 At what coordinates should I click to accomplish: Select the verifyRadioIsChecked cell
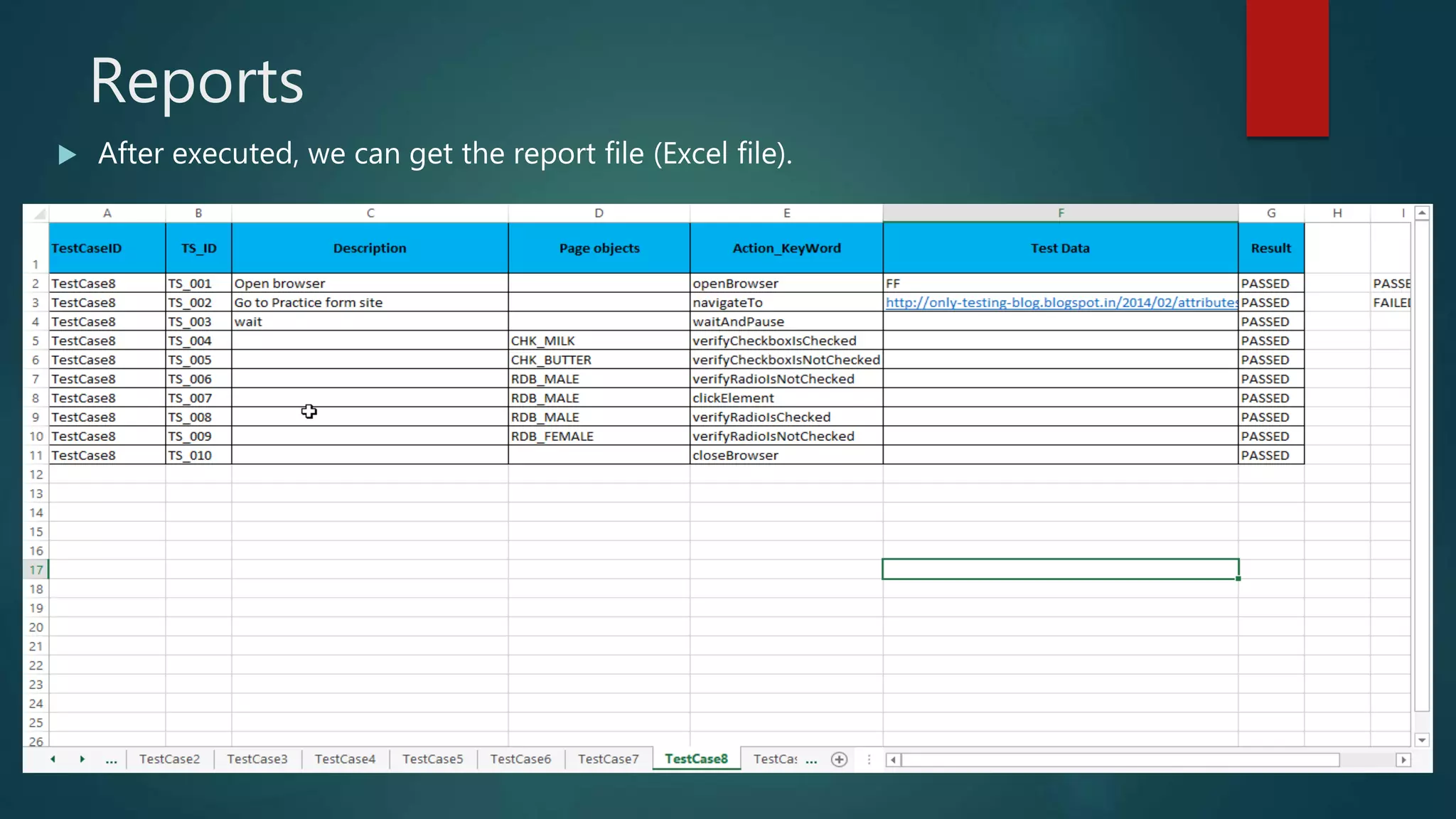point(786,417)
